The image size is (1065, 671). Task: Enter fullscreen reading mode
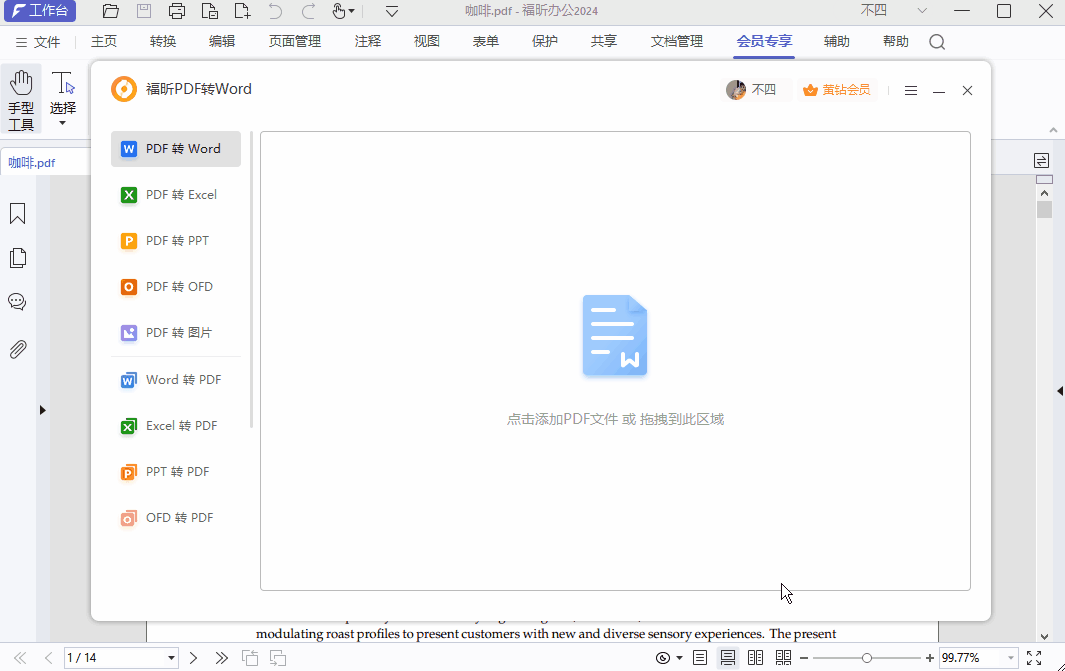point(1034,658)
